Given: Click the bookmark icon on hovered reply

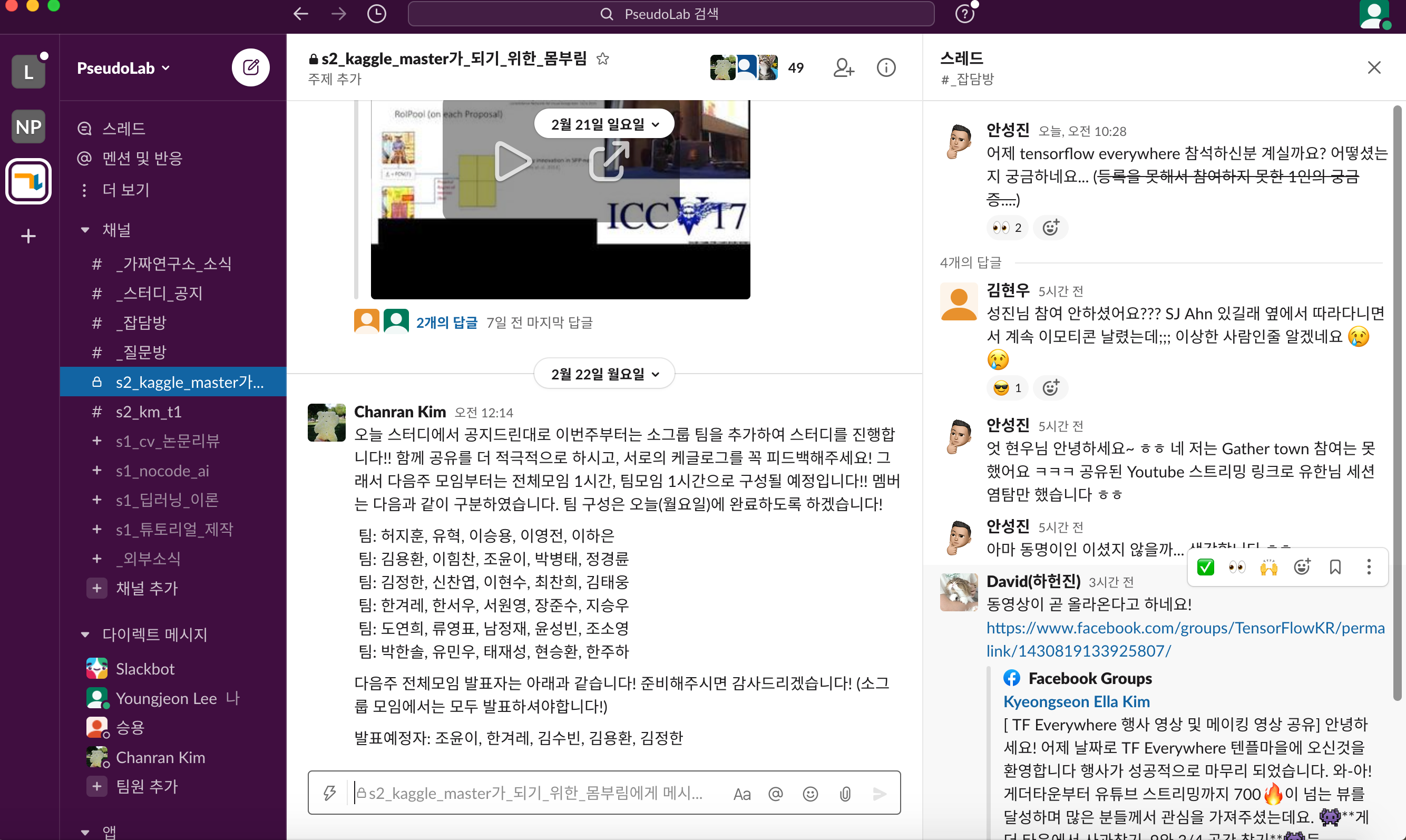Looking at the screenshot, I should point(1335,566).
